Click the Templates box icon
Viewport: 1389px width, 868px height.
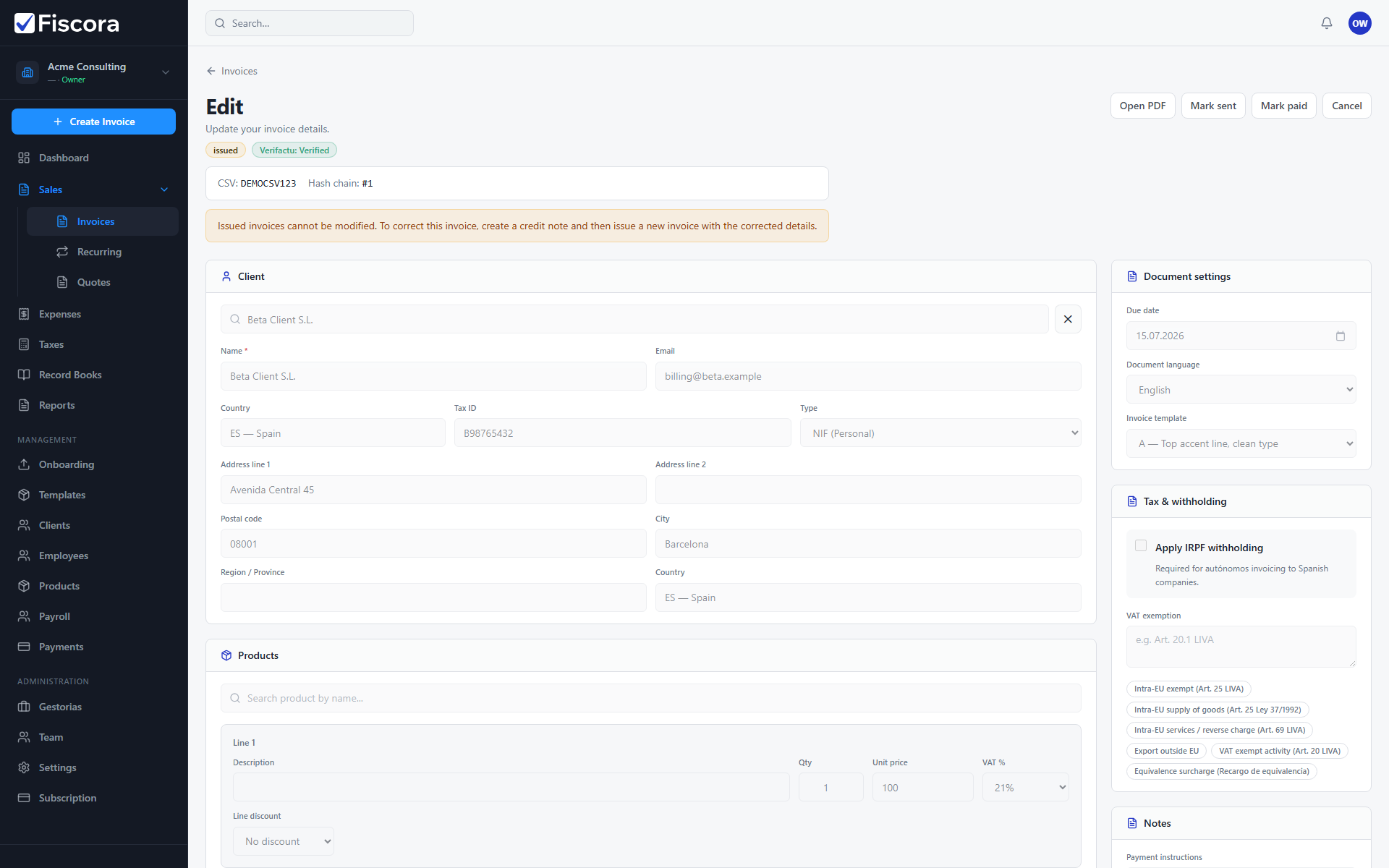click(24, 495)
